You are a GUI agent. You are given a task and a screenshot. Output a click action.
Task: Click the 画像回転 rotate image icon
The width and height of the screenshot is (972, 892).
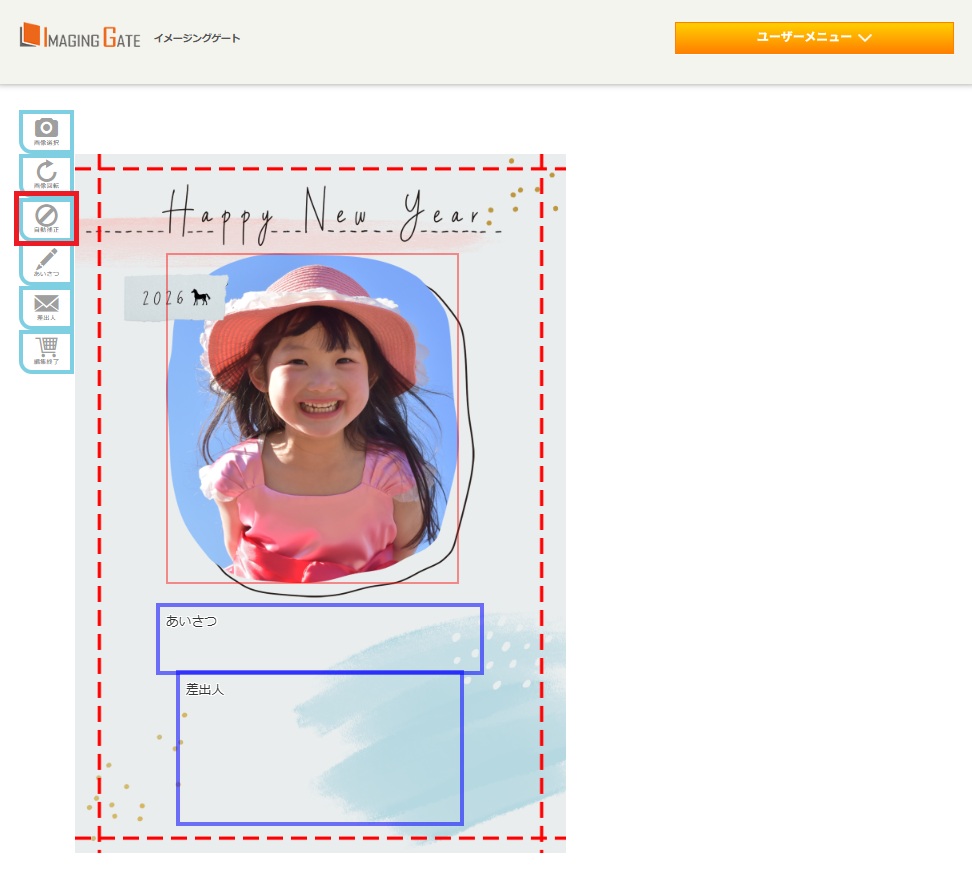coord(46,175)
